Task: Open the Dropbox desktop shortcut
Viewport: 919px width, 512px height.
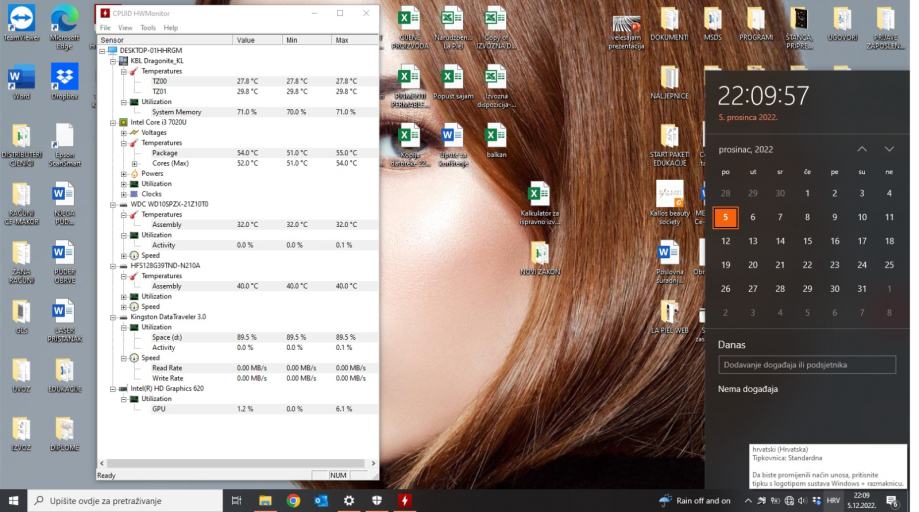Action: click(64, 78)
